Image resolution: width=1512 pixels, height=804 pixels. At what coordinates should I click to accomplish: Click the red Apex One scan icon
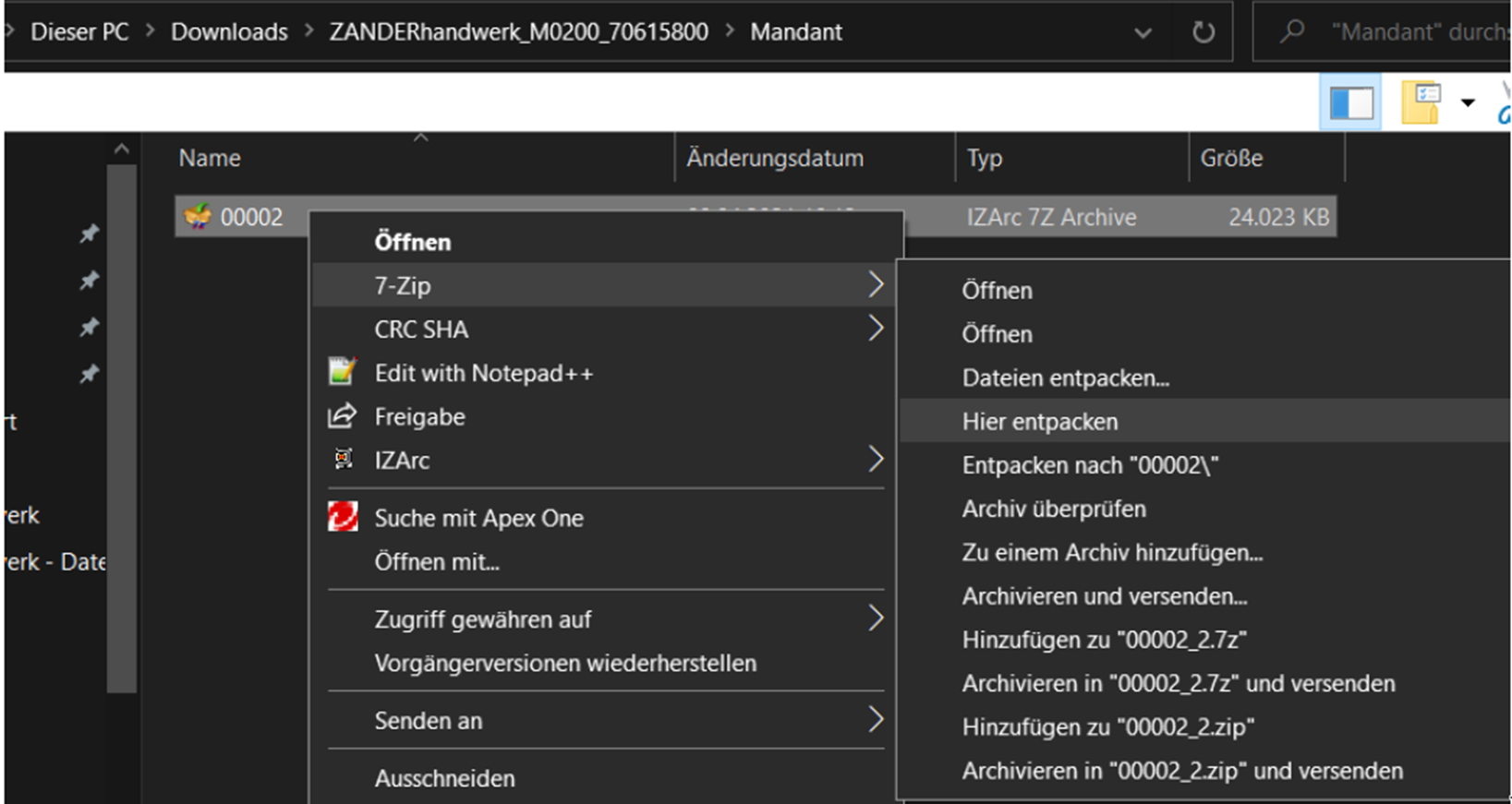point(343,518)
